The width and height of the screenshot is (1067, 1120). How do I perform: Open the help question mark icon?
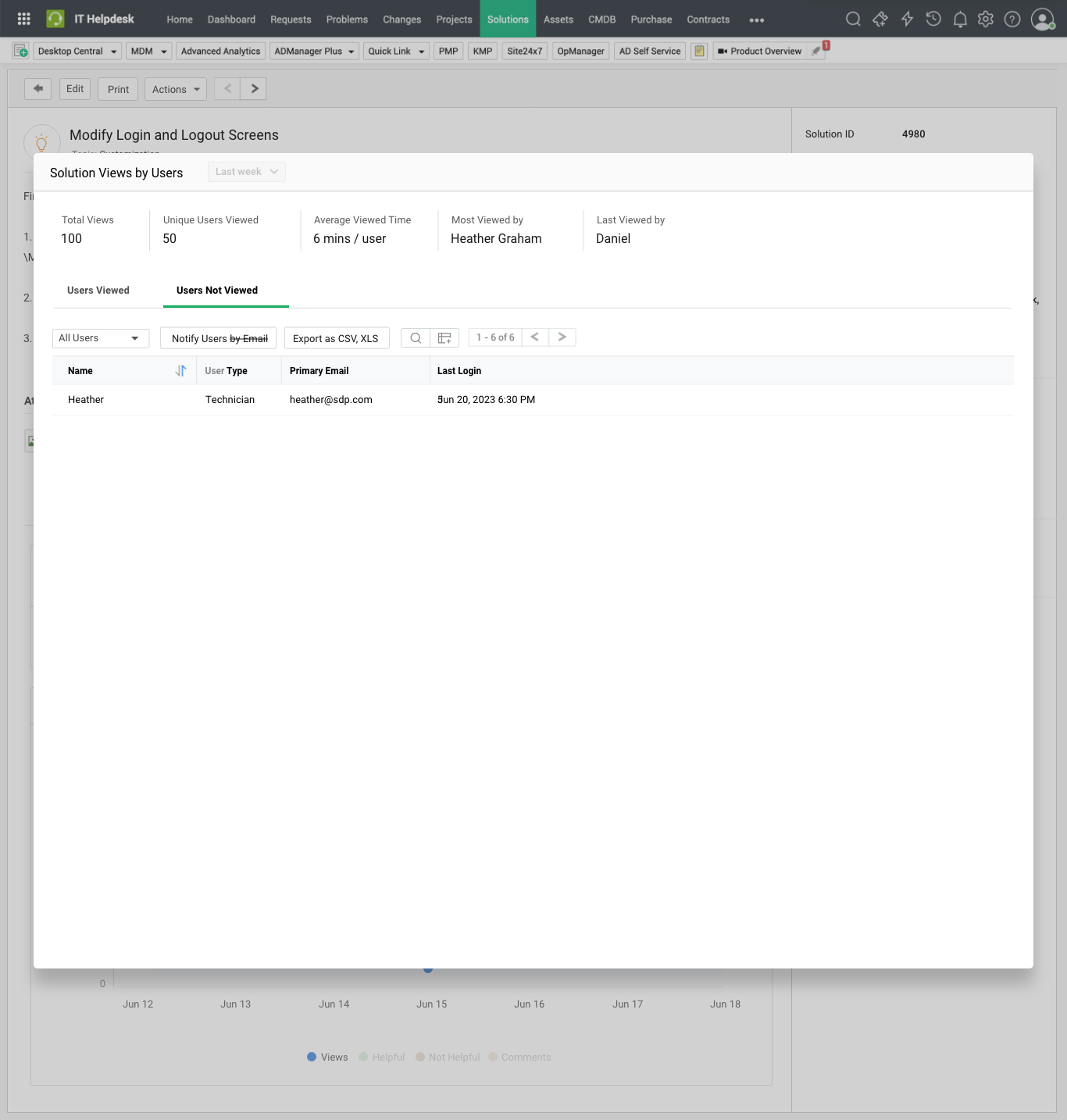pyautogui.click(x=1012, y=20)
